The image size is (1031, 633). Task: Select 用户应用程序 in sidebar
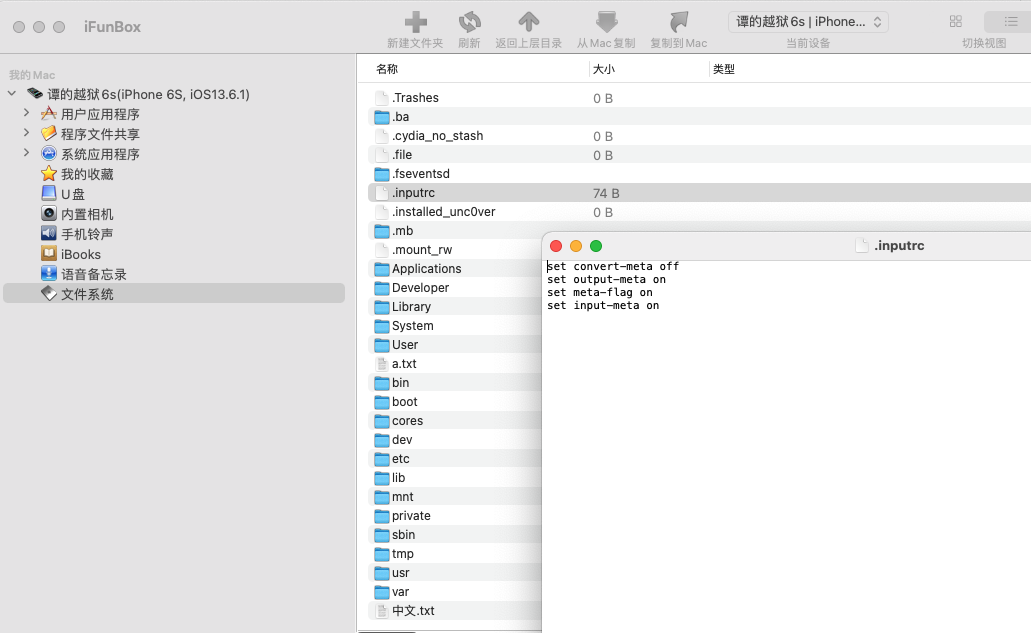pos(100,114)
